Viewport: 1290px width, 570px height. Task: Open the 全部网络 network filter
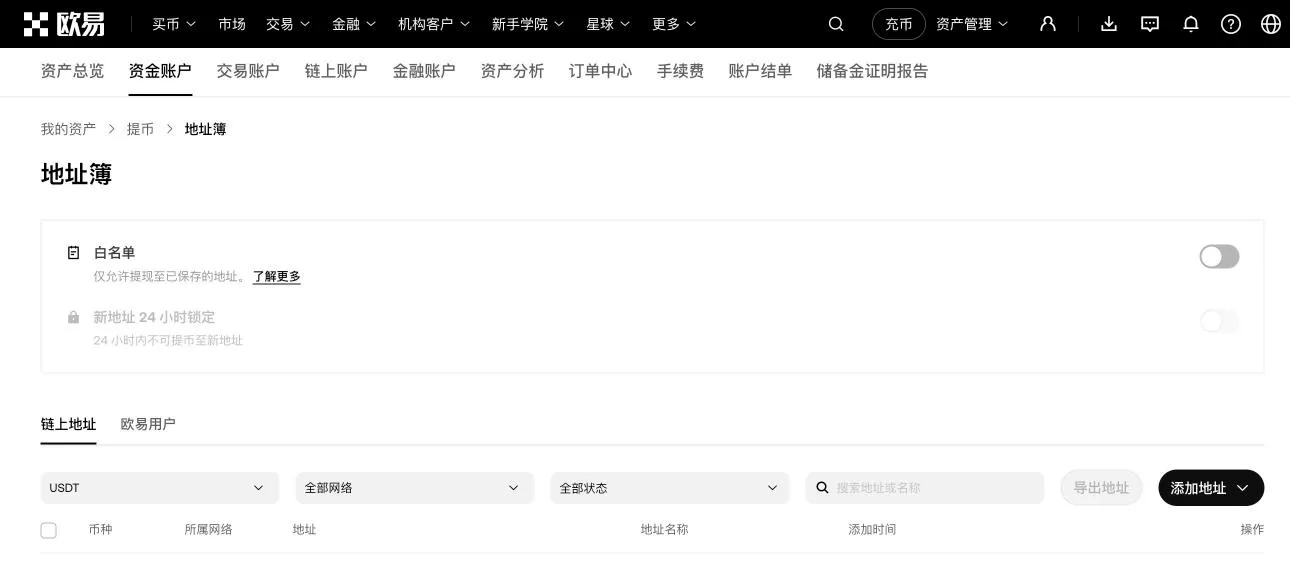(415, 488)
